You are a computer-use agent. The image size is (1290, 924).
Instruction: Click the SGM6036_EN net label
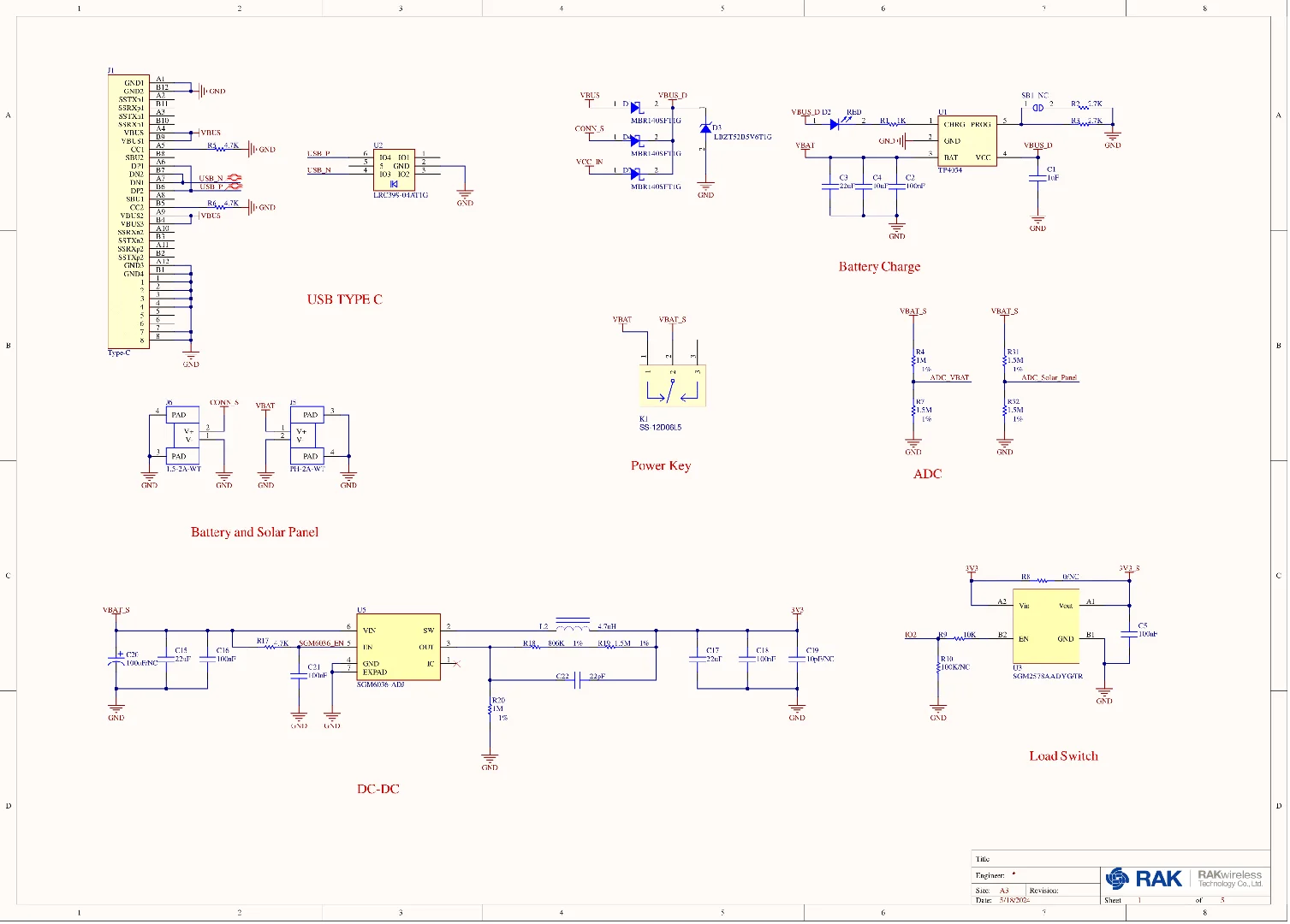tap(321, 643)
